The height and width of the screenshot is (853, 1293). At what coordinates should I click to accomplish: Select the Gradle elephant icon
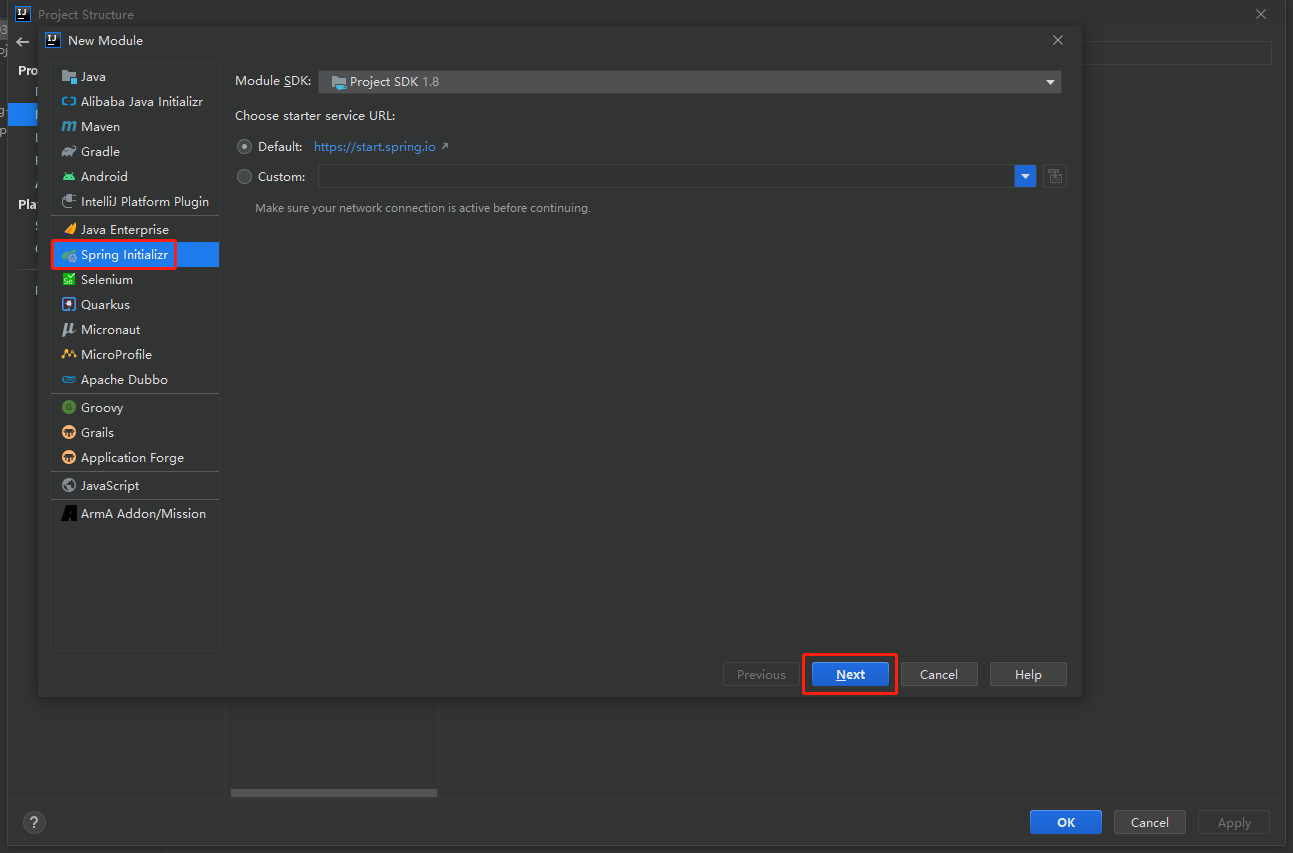[69, 152]
